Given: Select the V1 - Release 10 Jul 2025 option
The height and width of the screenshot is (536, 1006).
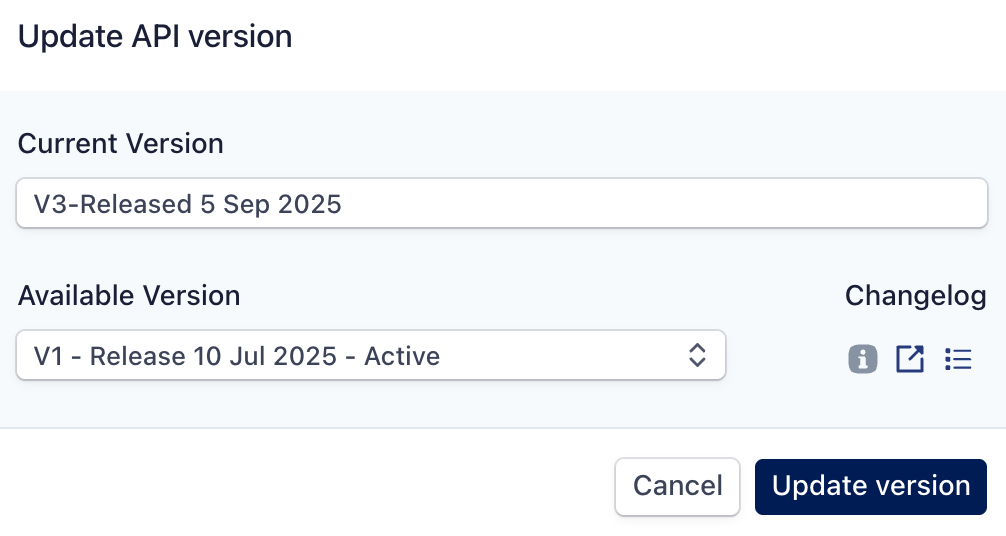Looking at the screenshot, I should (x=237, y=355).
